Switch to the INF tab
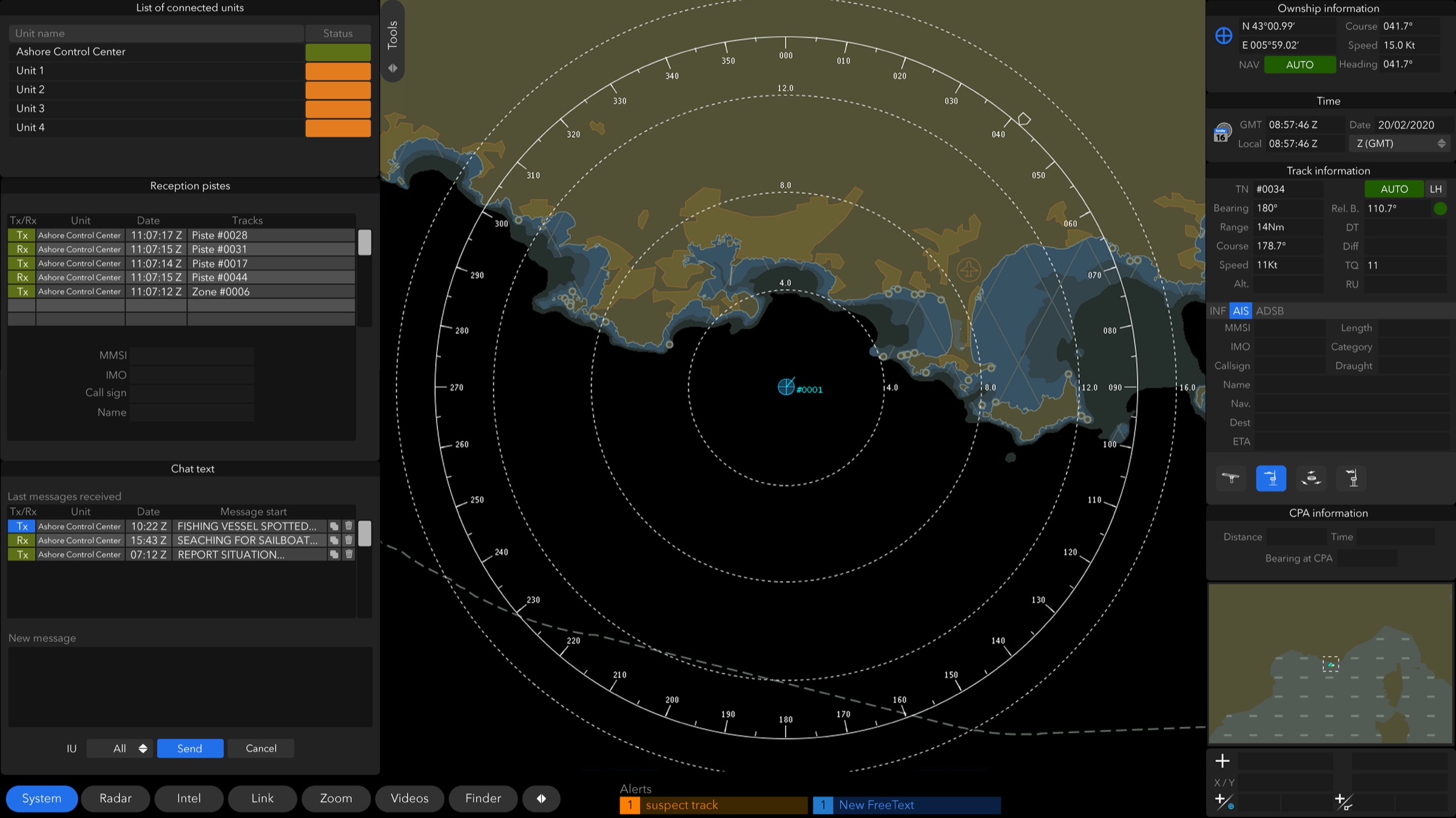The image size is (1456, 818). tap(1218, 311)
